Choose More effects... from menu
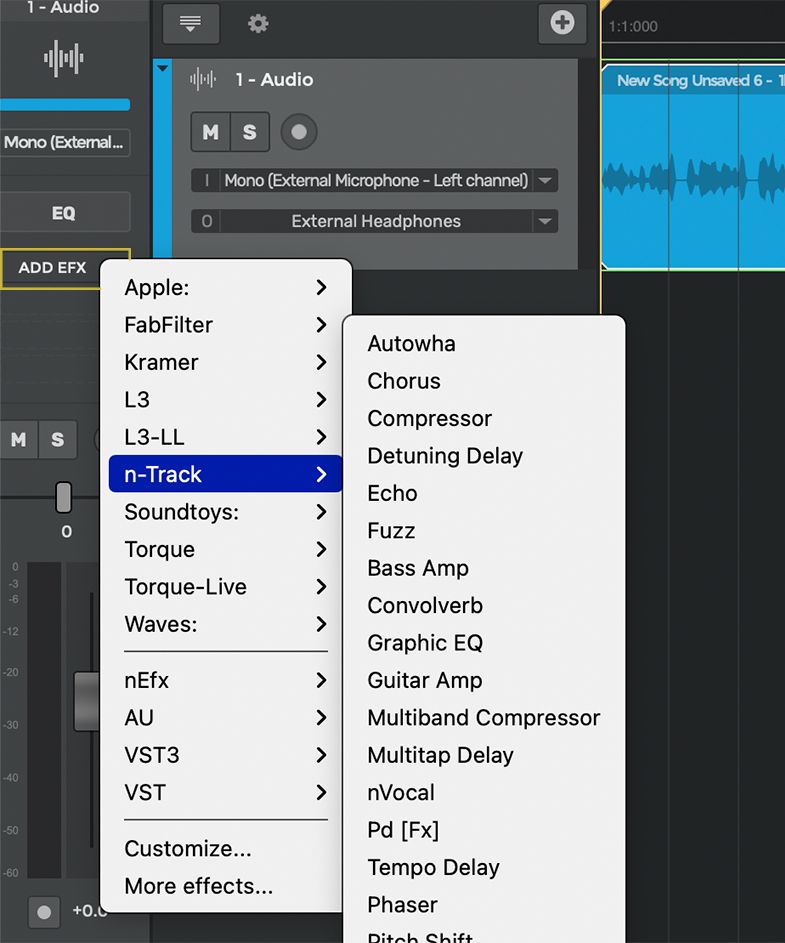The image size is (785, 943). (225, 886)
